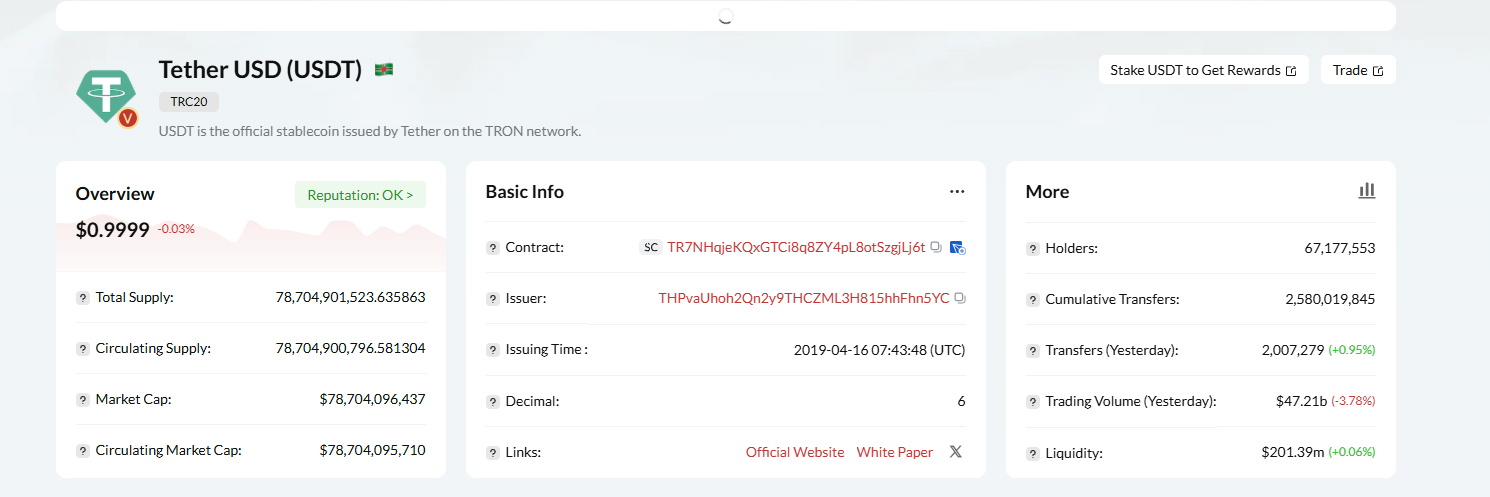Click help icon beside Decimal
The image size is (1490, 497).
[x=493, y=402]
